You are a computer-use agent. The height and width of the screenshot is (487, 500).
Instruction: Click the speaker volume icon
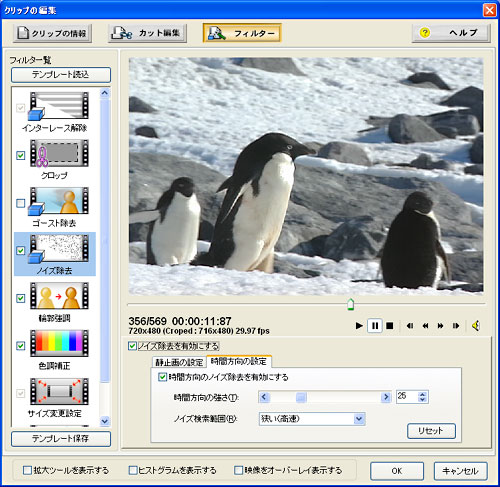476,326
